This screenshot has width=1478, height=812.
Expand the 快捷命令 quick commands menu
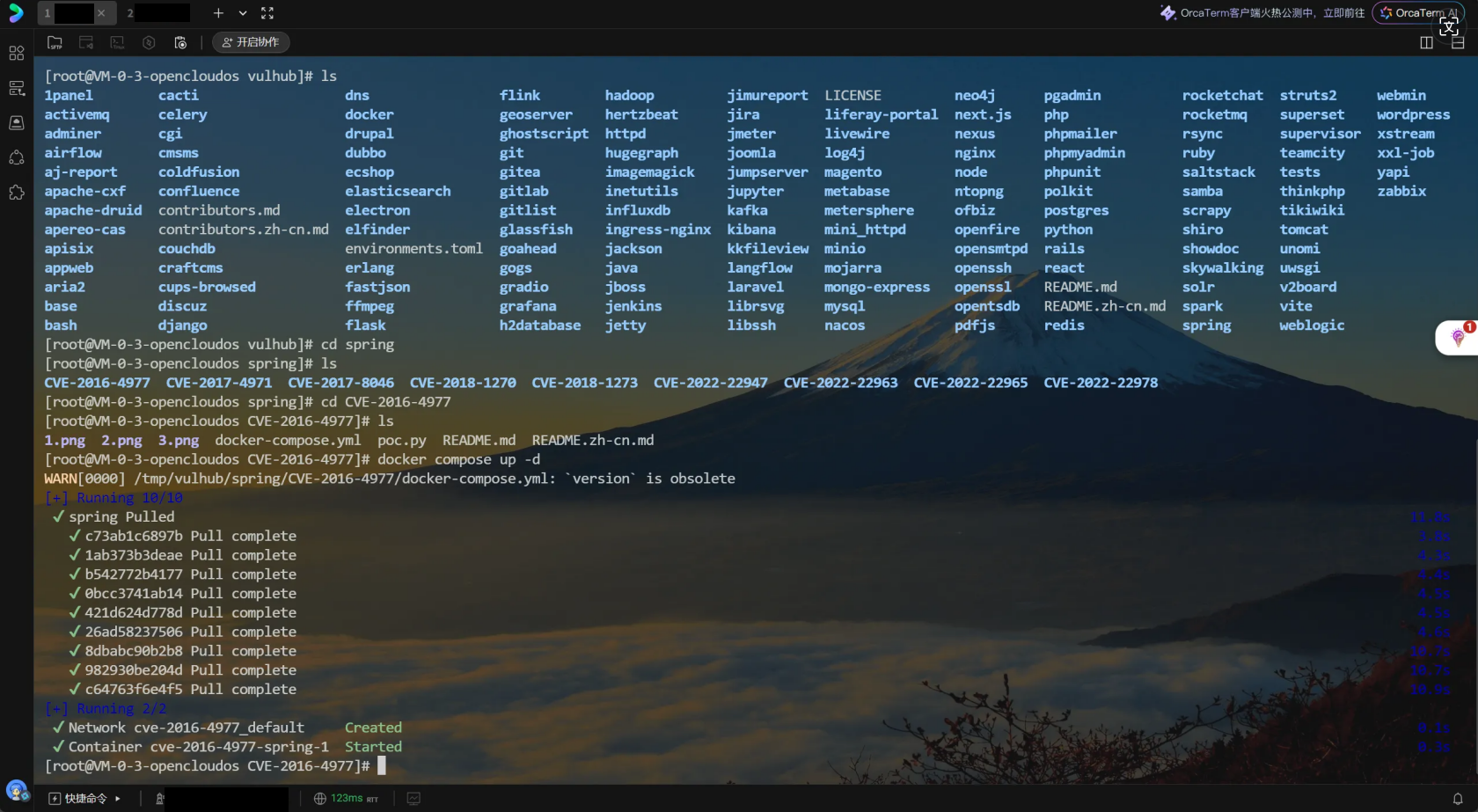[x=84, y=799]
